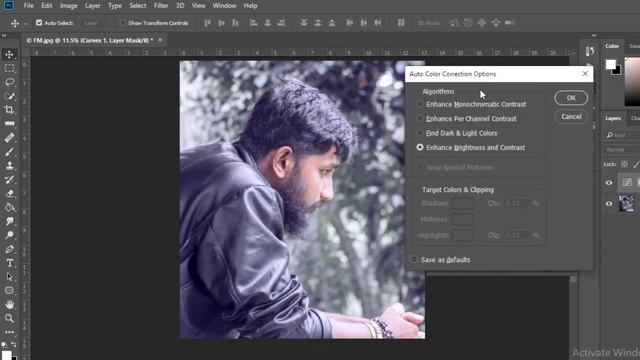This screenshot has height=360, width=640.
Task: Open the Filter menu
Action: click(x=161, y=6)
